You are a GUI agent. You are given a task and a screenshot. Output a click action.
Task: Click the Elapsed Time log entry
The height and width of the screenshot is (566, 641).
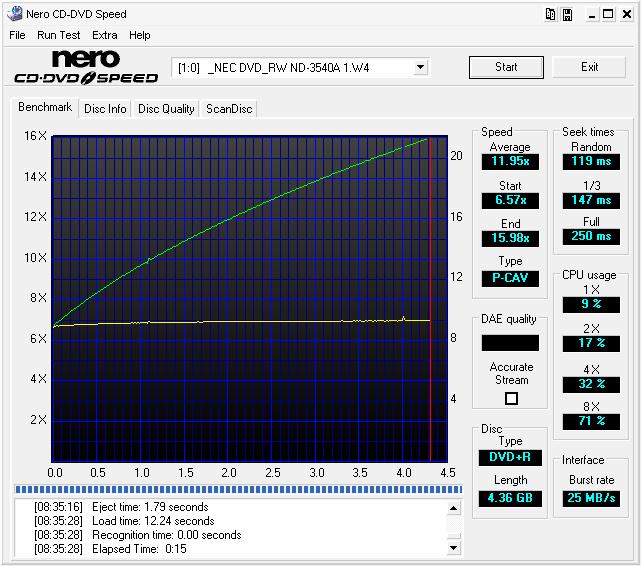click(110, 549)
